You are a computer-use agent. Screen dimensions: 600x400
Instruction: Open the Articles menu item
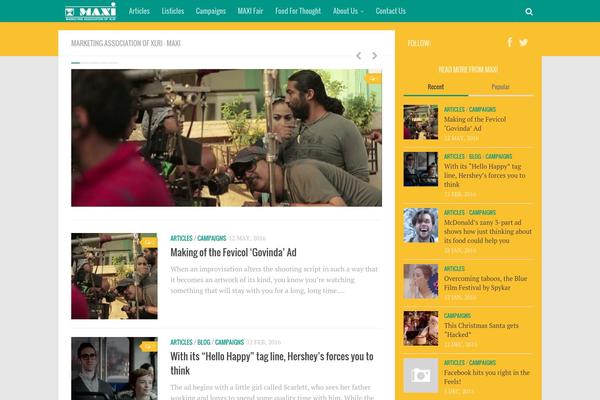coord(139,11)
